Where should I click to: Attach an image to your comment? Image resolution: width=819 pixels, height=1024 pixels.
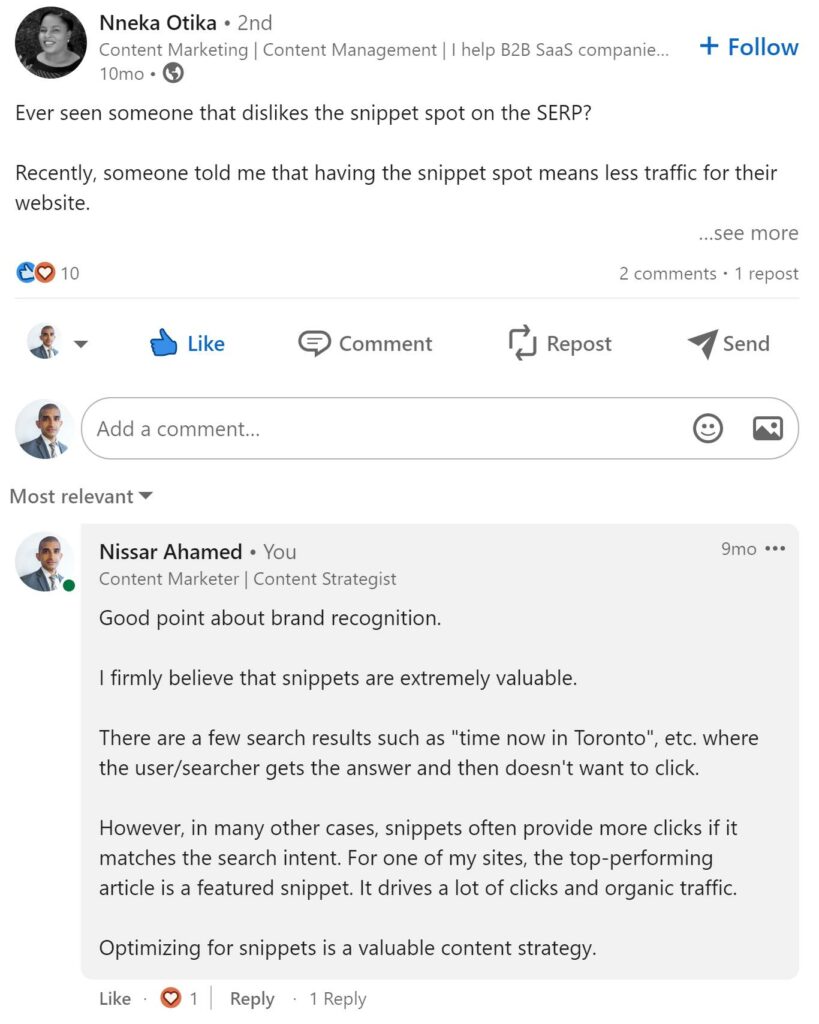(766, 428)
